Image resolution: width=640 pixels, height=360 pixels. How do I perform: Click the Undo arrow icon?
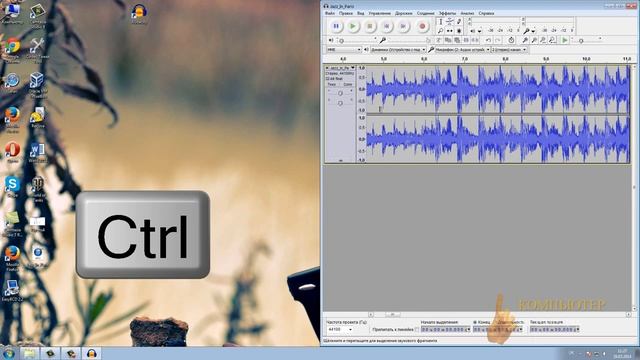[x=488, y=40]
